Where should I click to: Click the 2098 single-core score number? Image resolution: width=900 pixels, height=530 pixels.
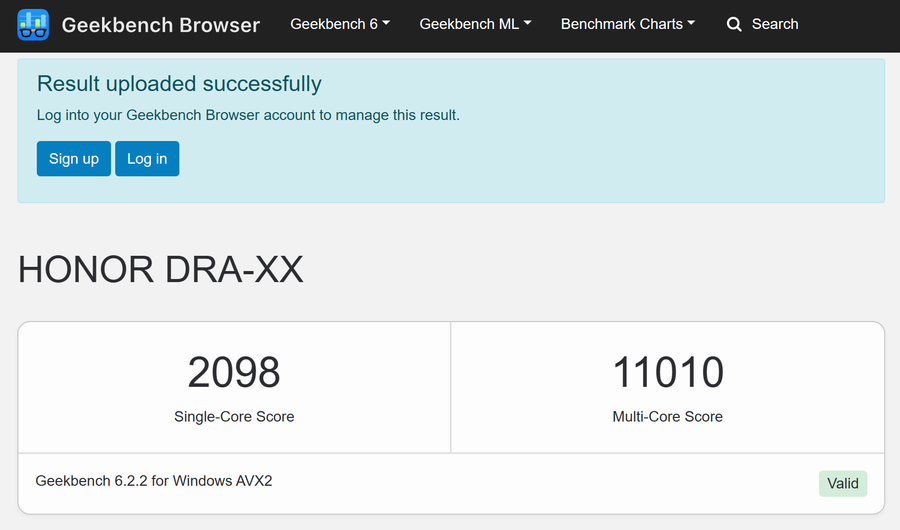[x=234, y=372]
